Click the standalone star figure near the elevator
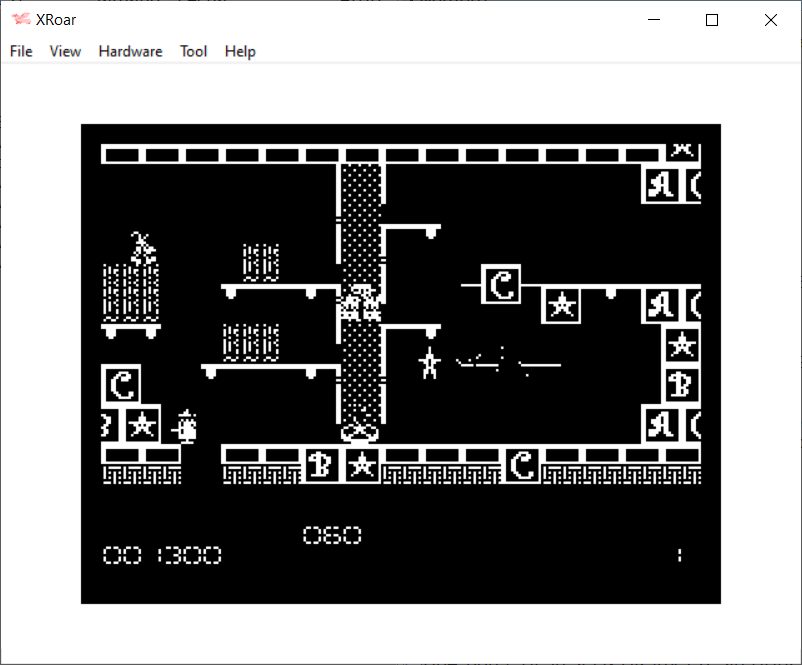This screenshot has height=665, width=802. pos(429,362)
